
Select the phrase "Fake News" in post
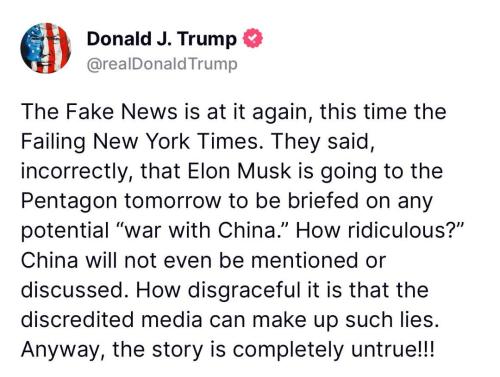coord(121,111)
